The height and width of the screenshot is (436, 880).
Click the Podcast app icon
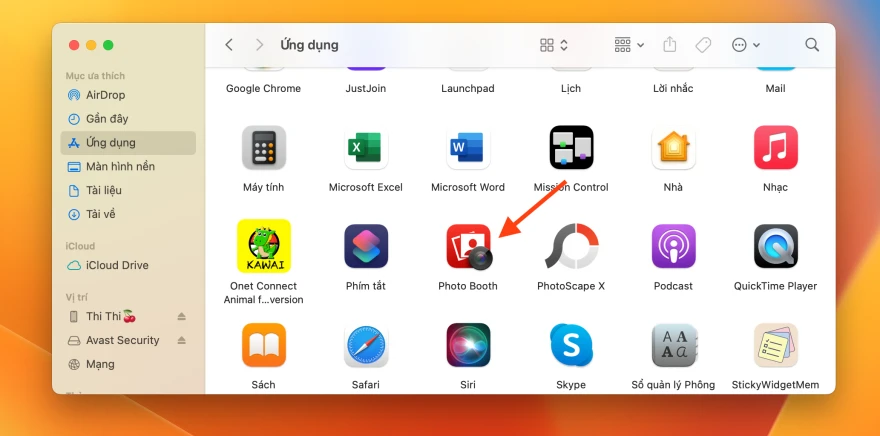673,247
